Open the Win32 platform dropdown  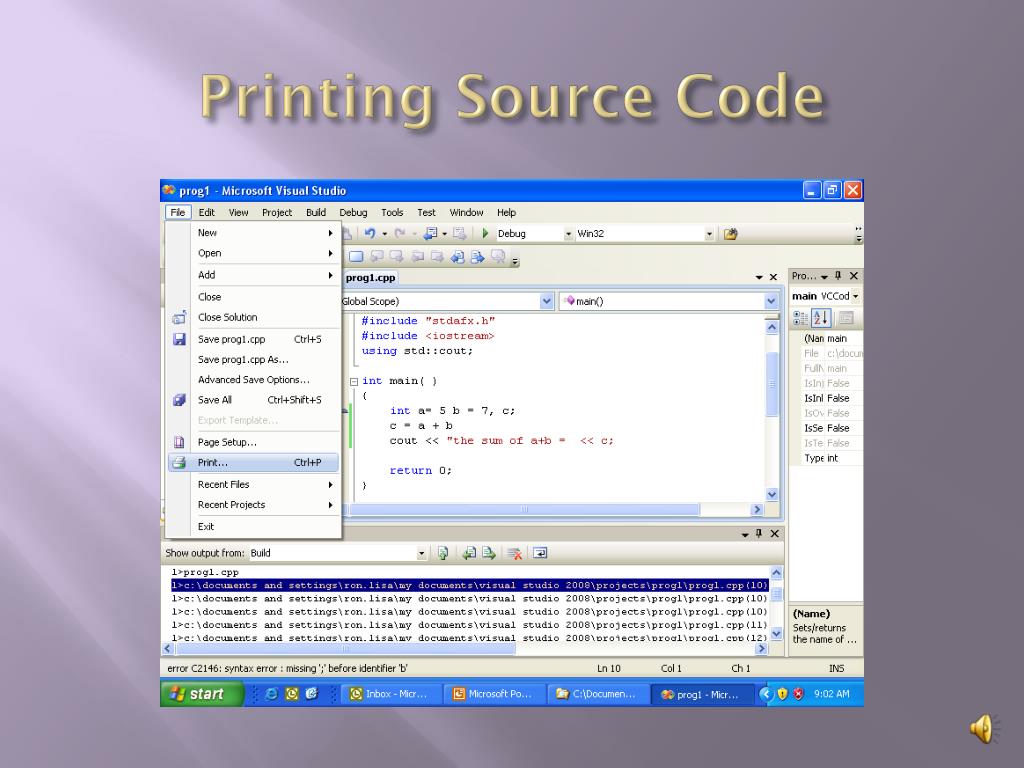tap(709, 234)
